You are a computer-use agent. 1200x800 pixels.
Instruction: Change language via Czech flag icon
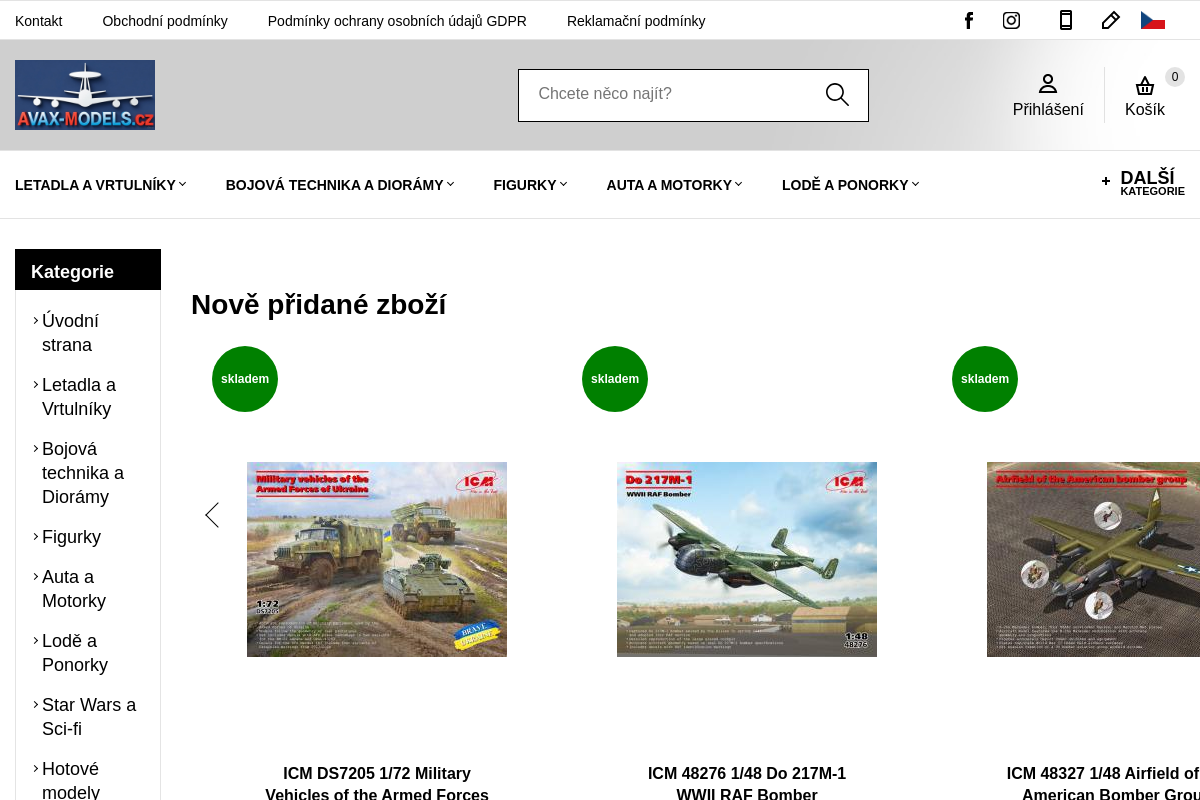point(1153,20)
